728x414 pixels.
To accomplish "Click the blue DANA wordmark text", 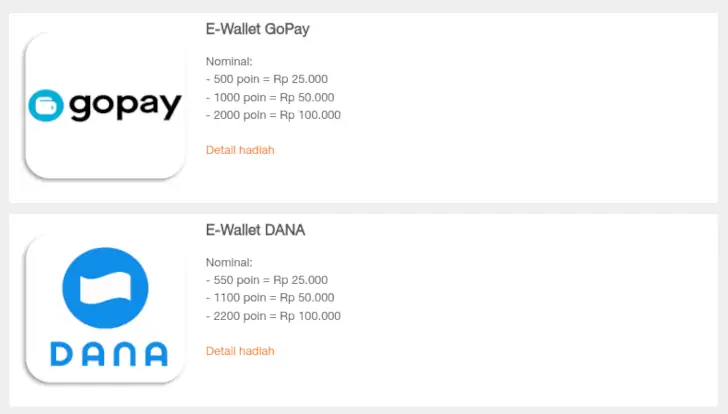I will [108, 354].
